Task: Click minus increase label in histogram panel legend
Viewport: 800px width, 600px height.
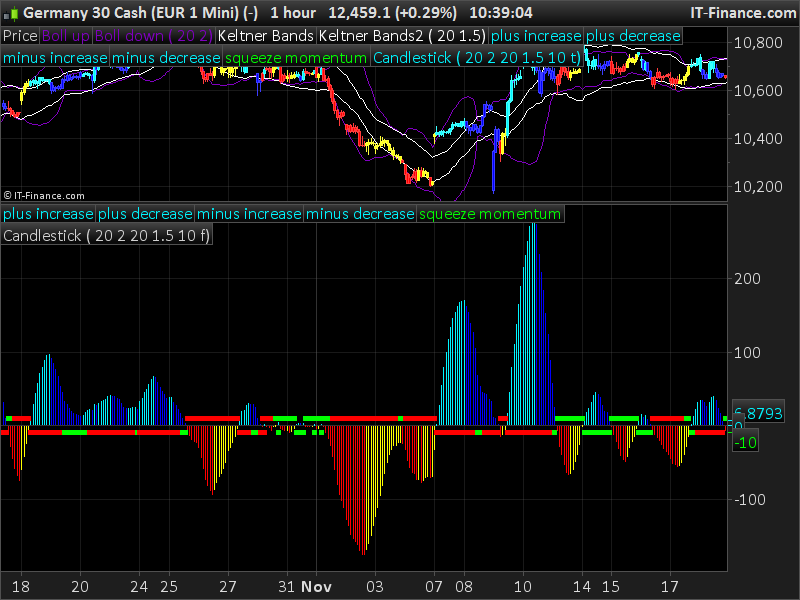Action: click(x=249, y=214)
